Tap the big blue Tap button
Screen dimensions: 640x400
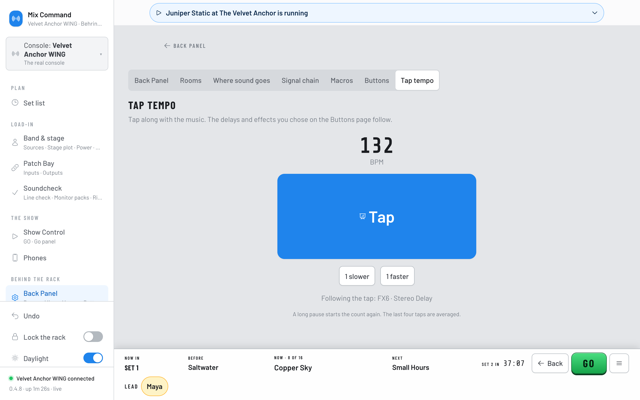(377, 216)
